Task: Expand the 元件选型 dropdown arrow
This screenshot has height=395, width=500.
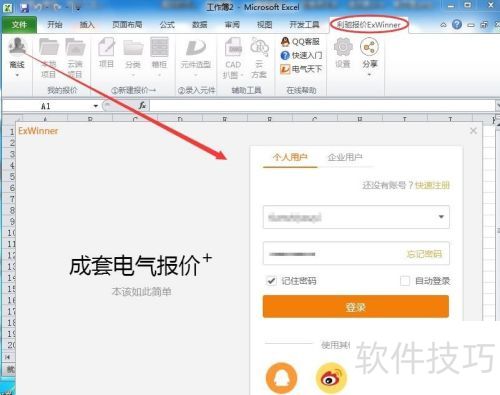Action: coord(196,75)
